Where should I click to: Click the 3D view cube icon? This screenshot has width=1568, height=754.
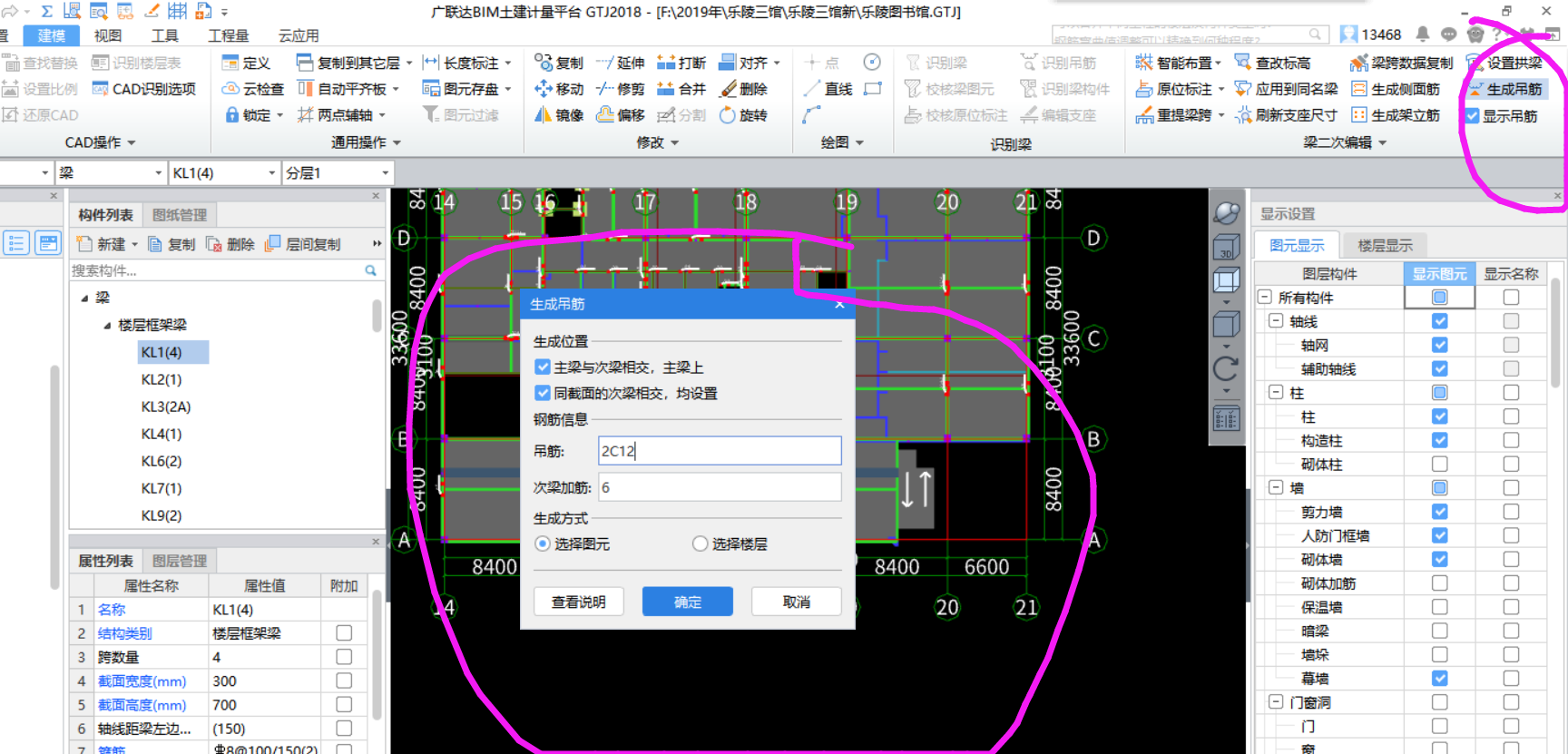tap(1226, 247)
